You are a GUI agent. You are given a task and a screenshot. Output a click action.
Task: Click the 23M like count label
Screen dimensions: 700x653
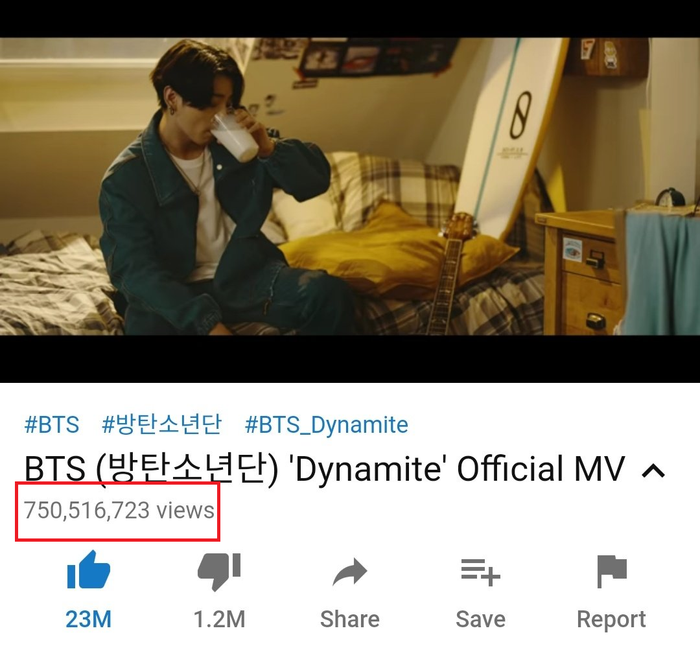pyautogui.click(x=88, y=620)
